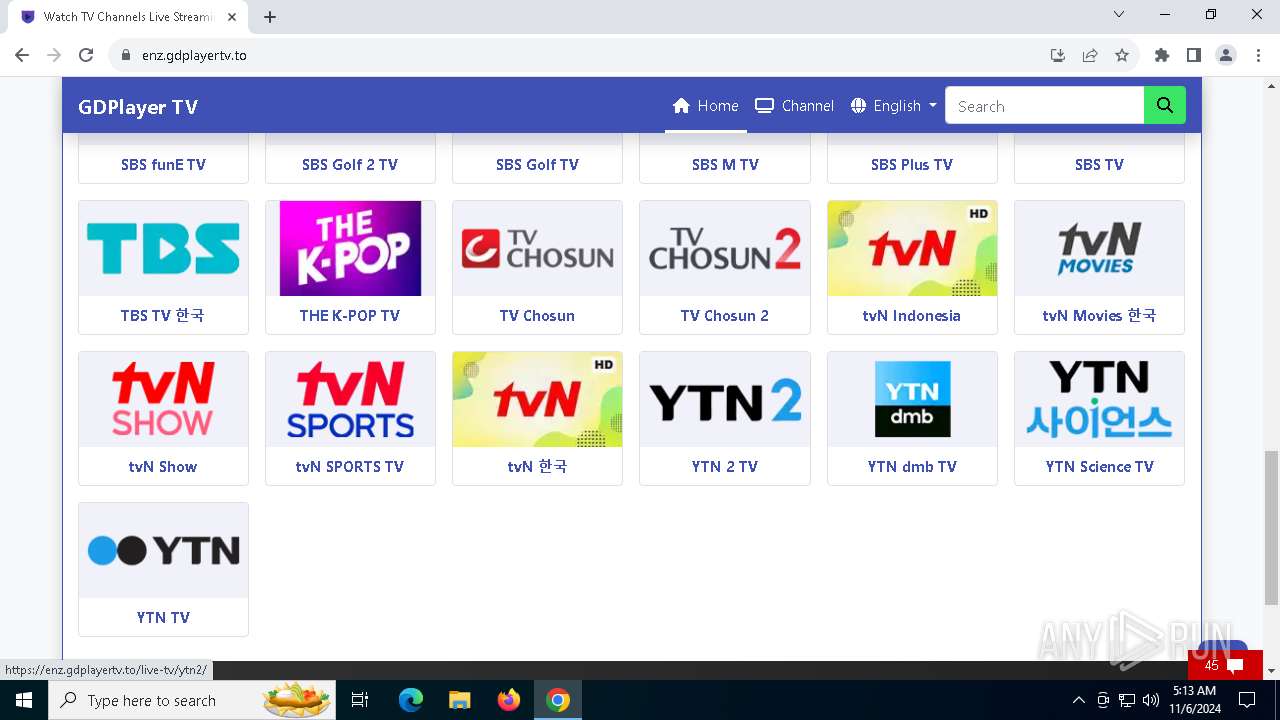Open the TBS TV channel thumbnail
This screenshot has width=1280, height=720.
pos(163,248)
